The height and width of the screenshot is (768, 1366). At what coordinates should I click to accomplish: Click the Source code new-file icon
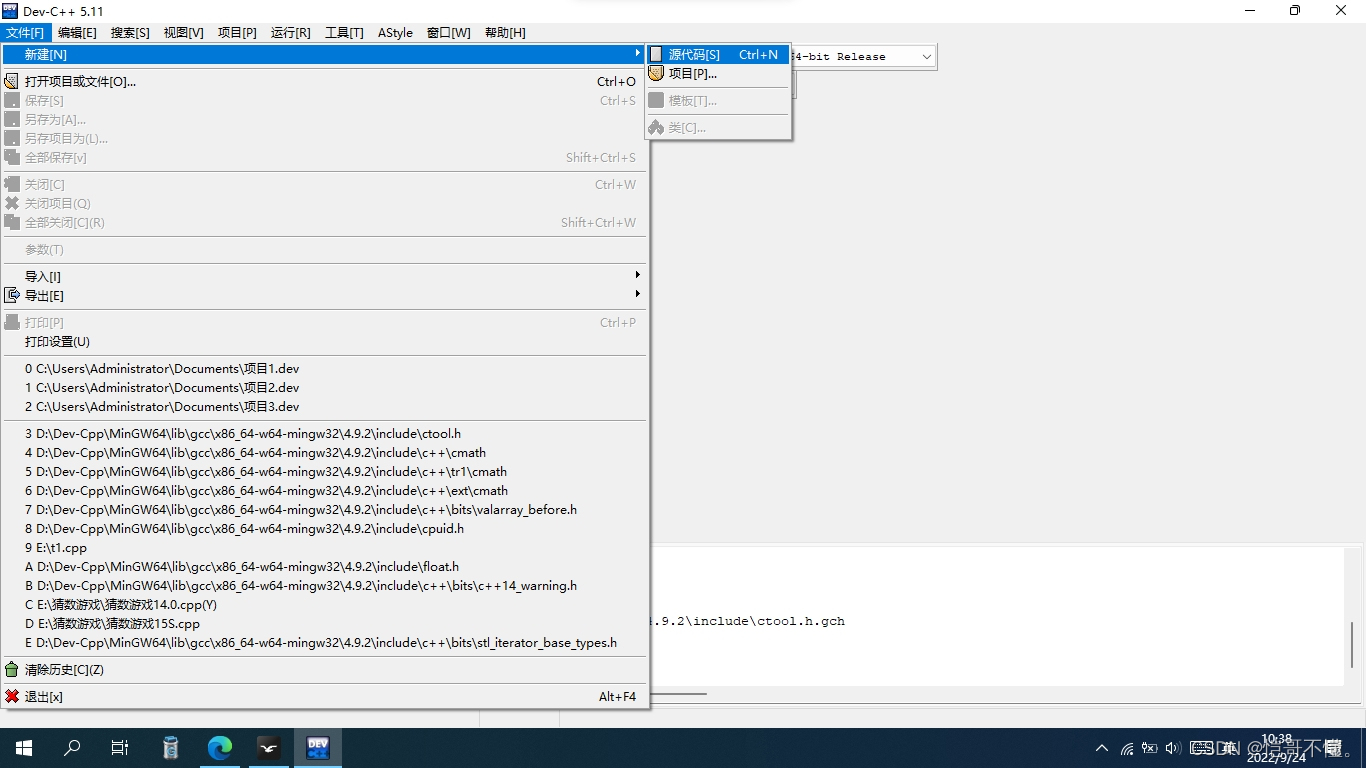tap(656, 54)
